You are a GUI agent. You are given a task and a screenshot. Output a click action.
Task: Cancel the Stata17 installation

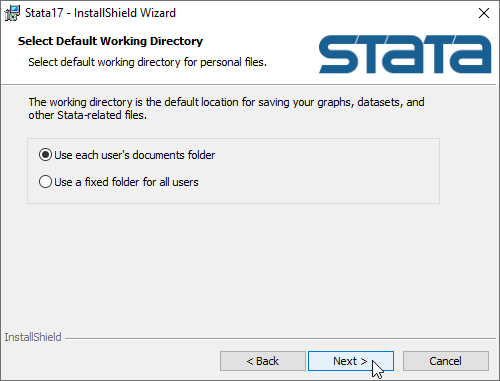tap(446, 361)
